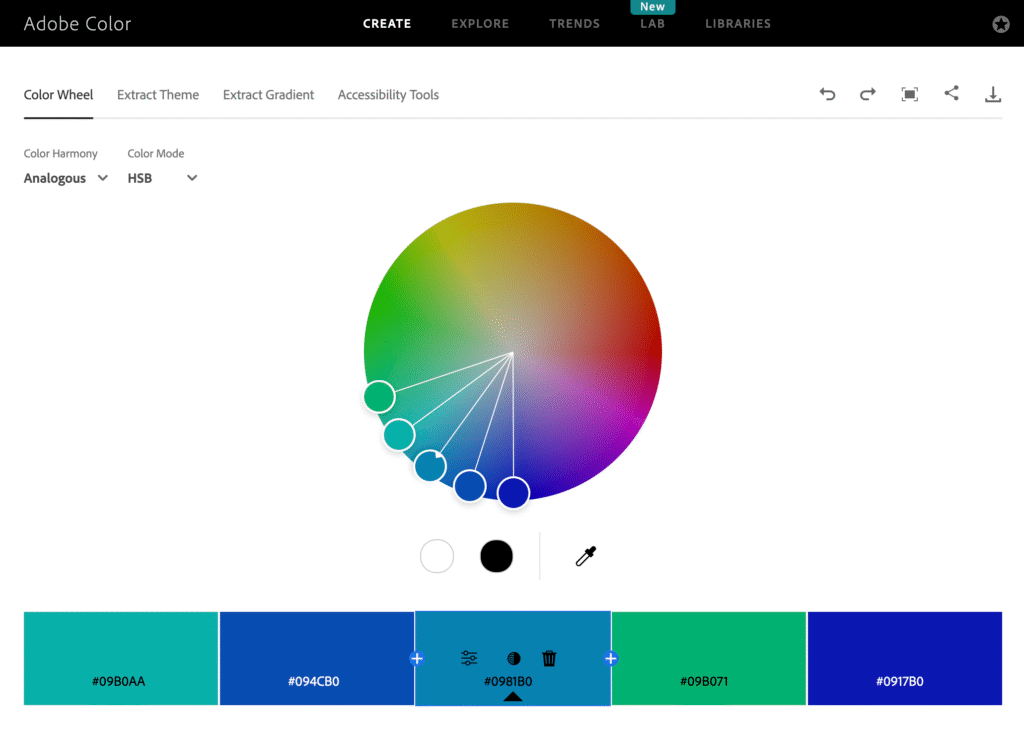Viewport: 1024px width, 733px height.
Task: Open the EXPLORE menu item
Action: click(x=480, y=23)
